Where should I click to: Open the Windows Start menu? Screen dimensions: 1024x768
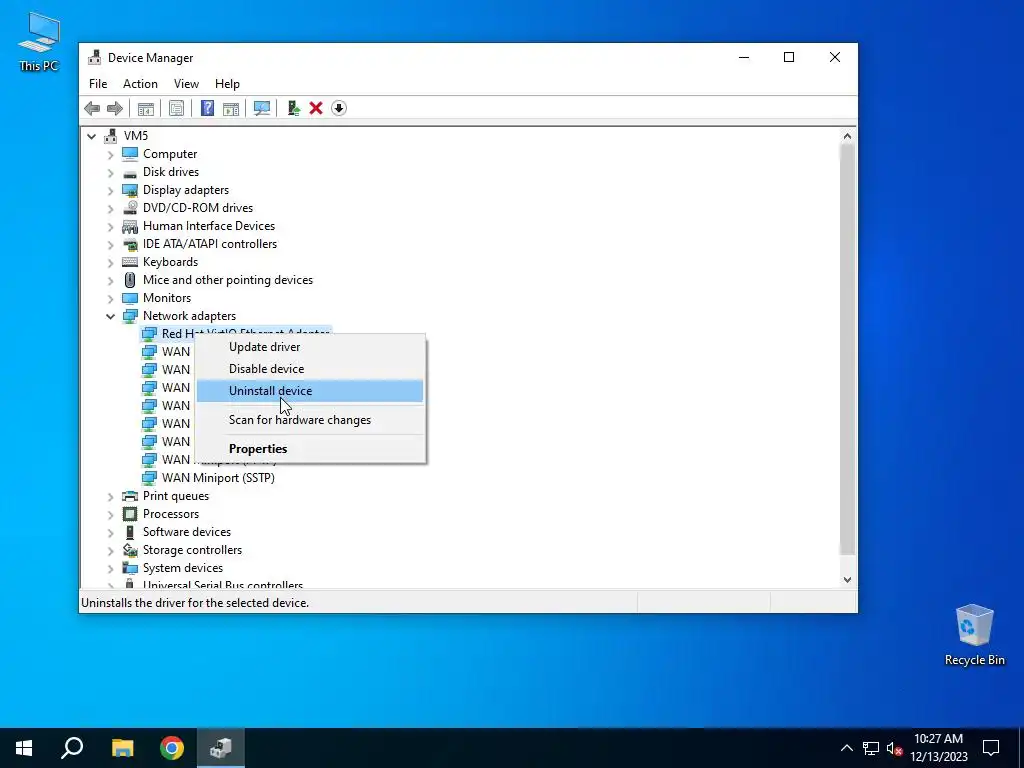(24, 748)
